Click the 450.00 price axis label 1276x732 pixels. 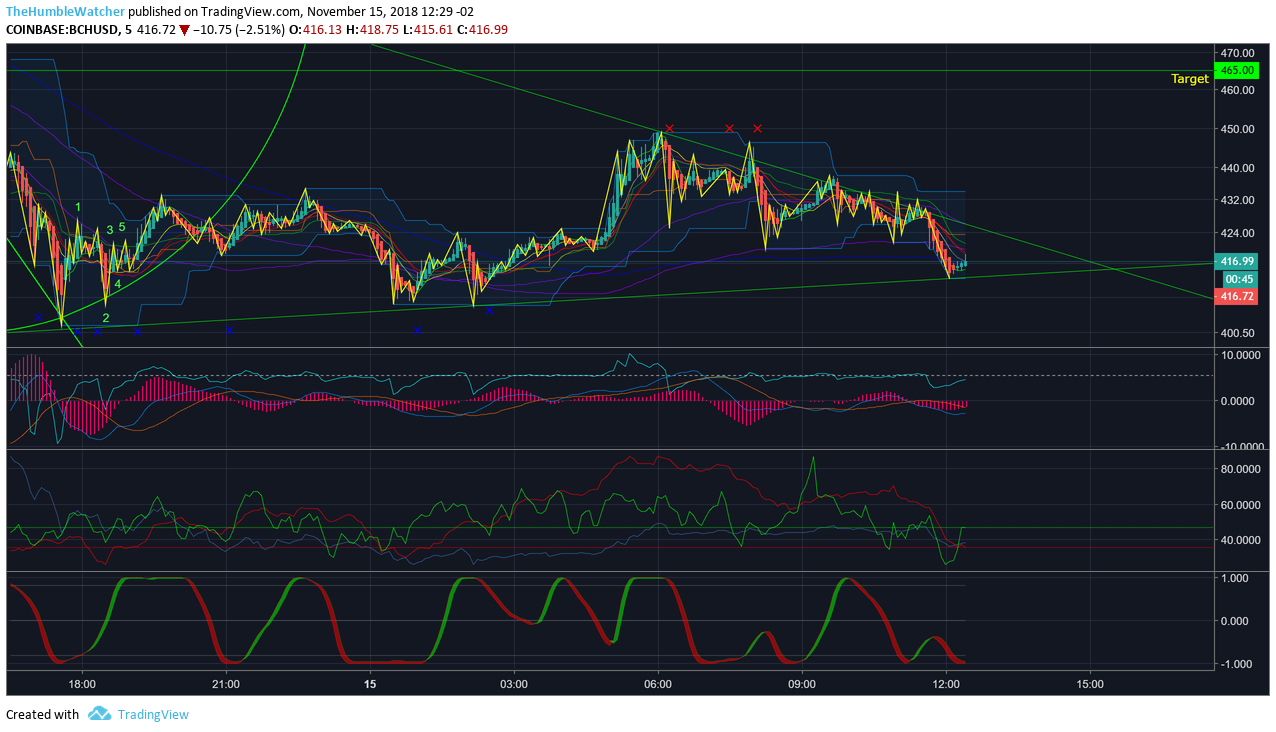[1237, 129]
